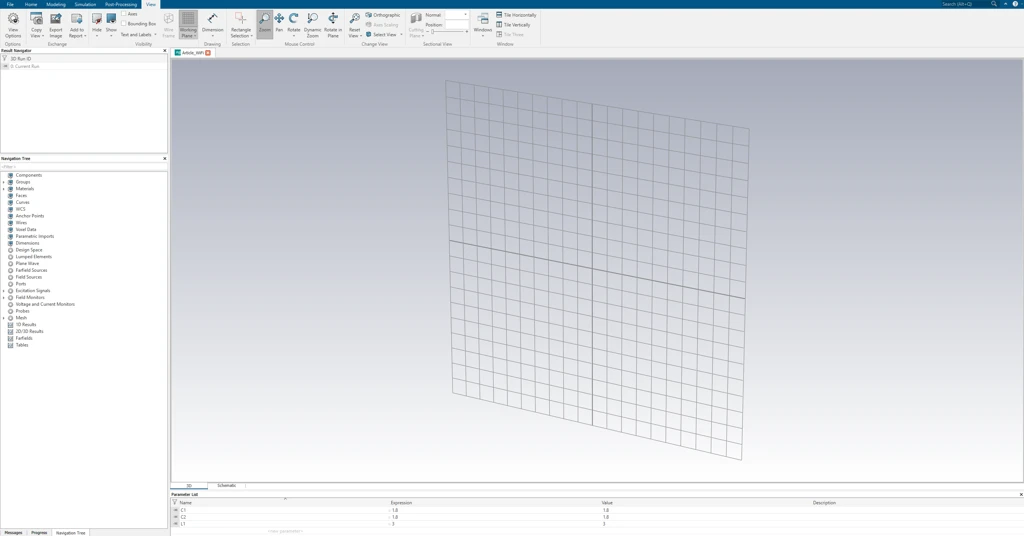
Task: Open the Messages bottom tab
Action: pos(13,533)
